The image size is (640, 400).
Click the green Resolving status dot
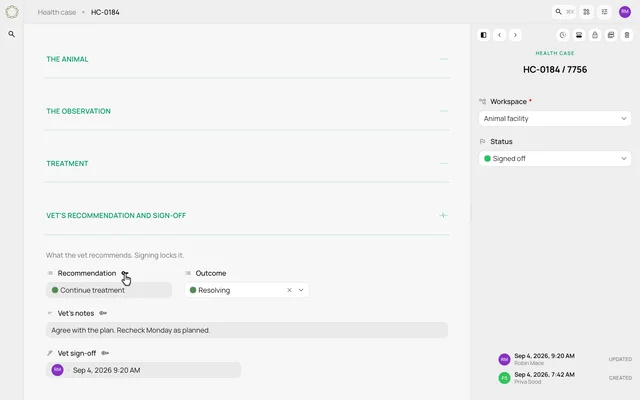click(193, 290)
